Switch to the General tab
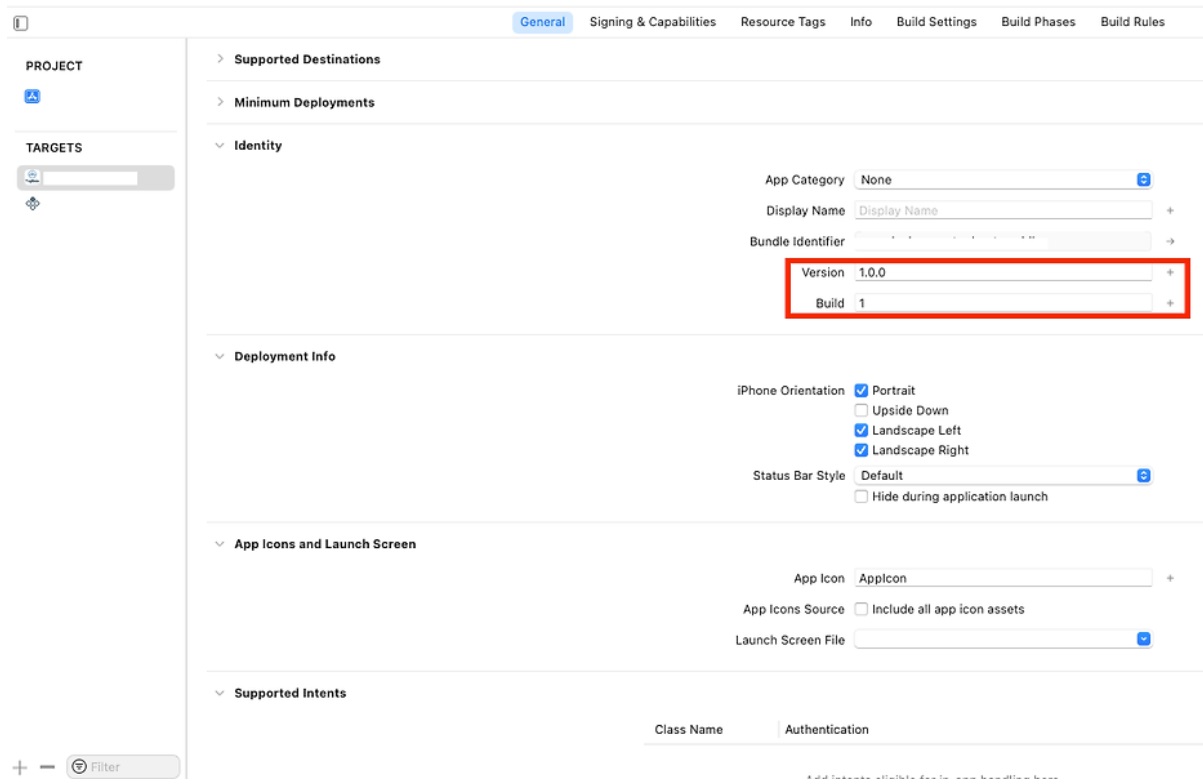This screenshot has width=1203, height=784. (x=543, y=22)
